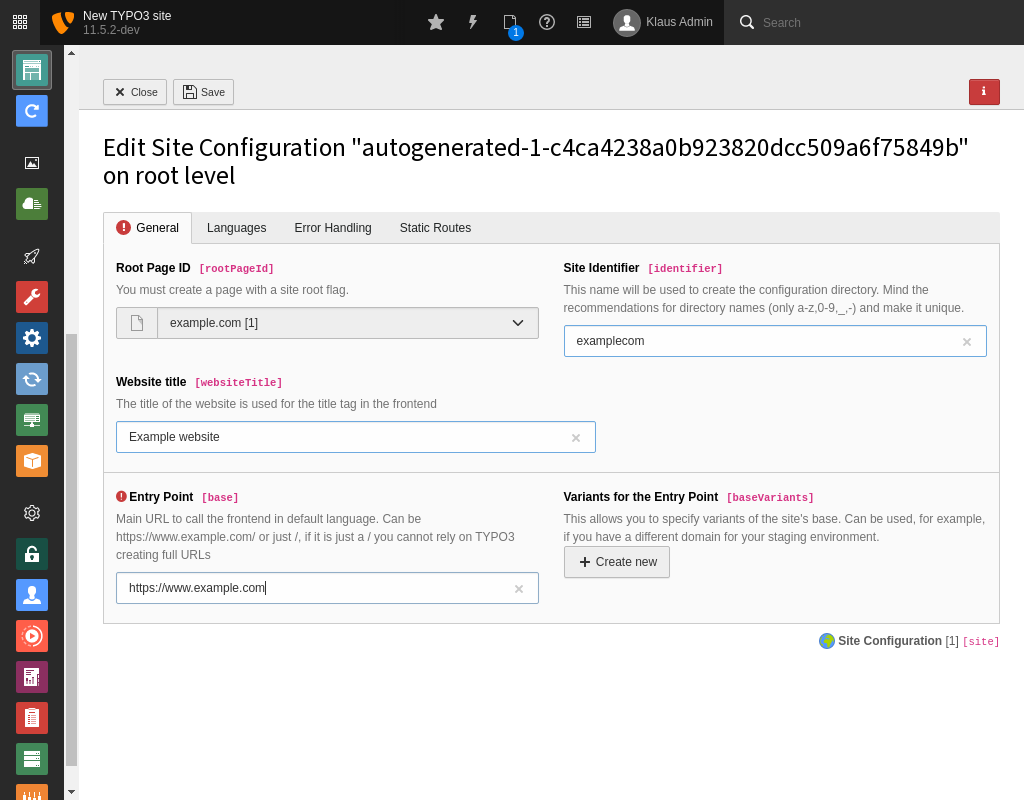The width and height of the screenshot is (1024, 800).
Task: Open the wrench Maintenance module
Action: pyautogui.click(x=32, y=297)
